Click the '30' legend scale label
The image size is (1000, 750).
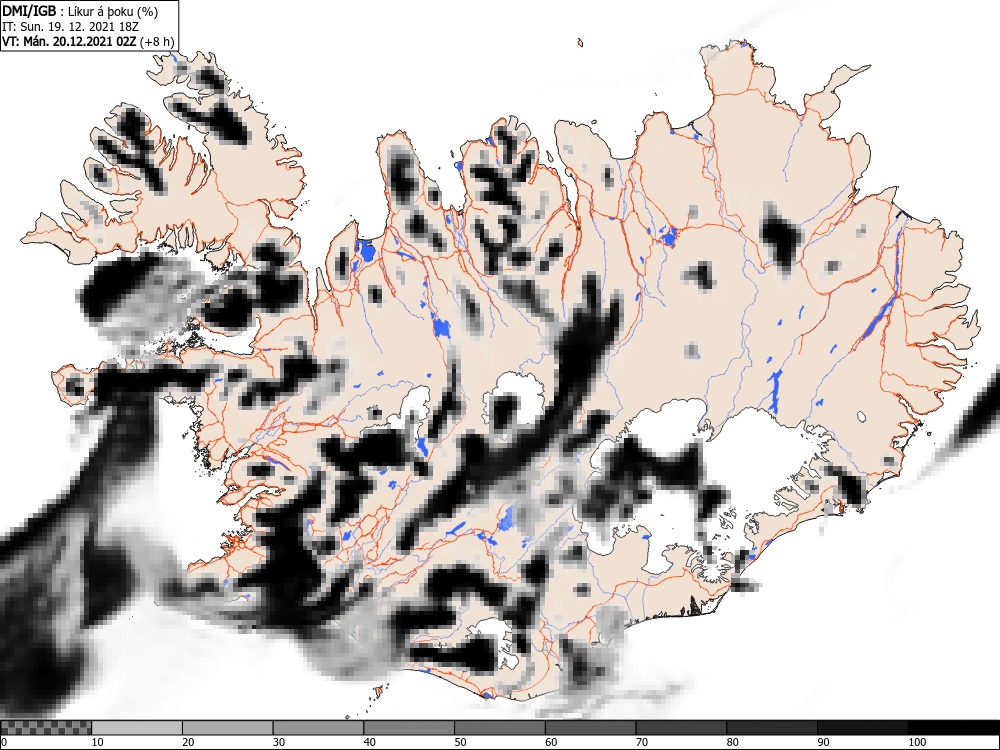279,742
